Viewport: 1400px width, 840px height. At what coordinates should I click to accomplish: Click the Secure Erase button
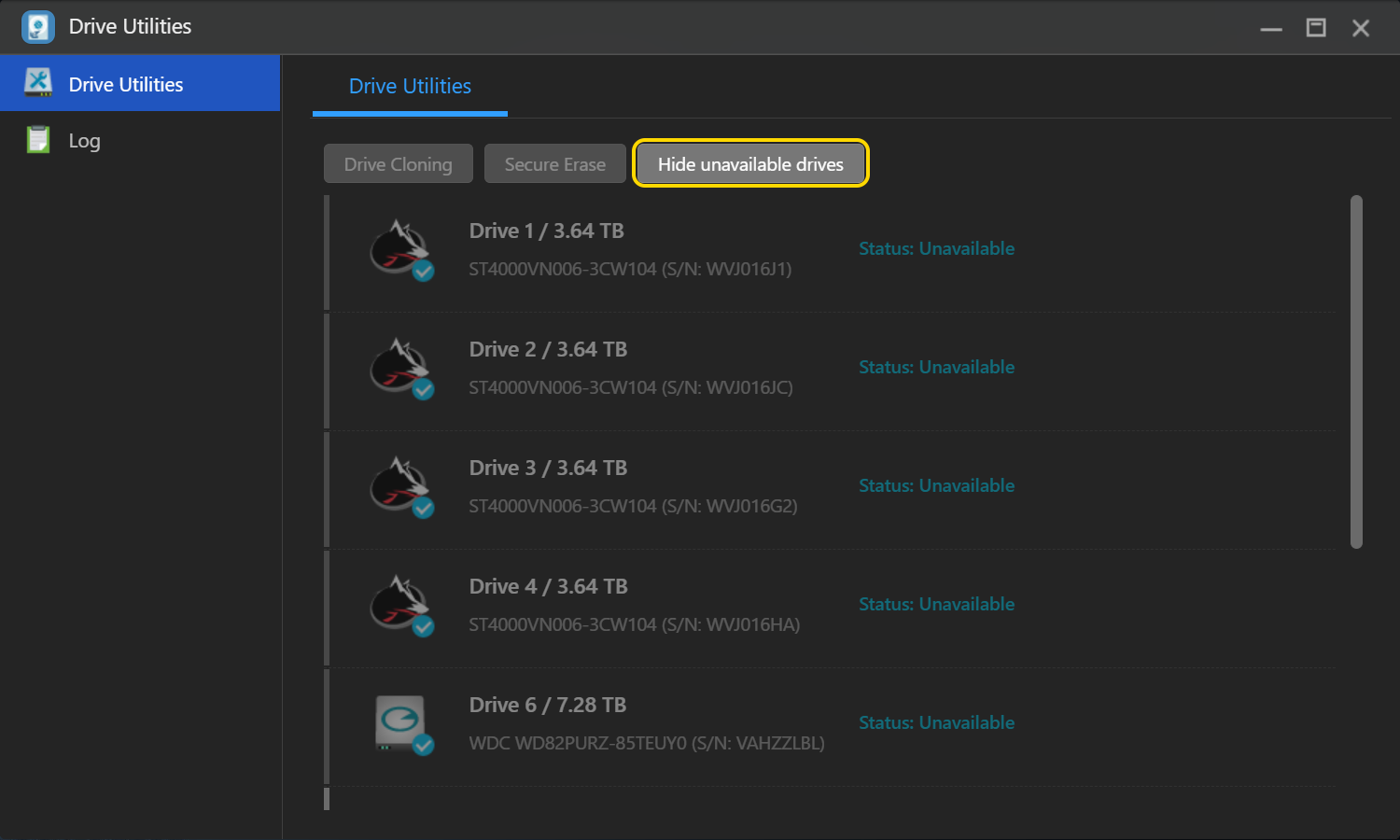(x=555, y=164)
